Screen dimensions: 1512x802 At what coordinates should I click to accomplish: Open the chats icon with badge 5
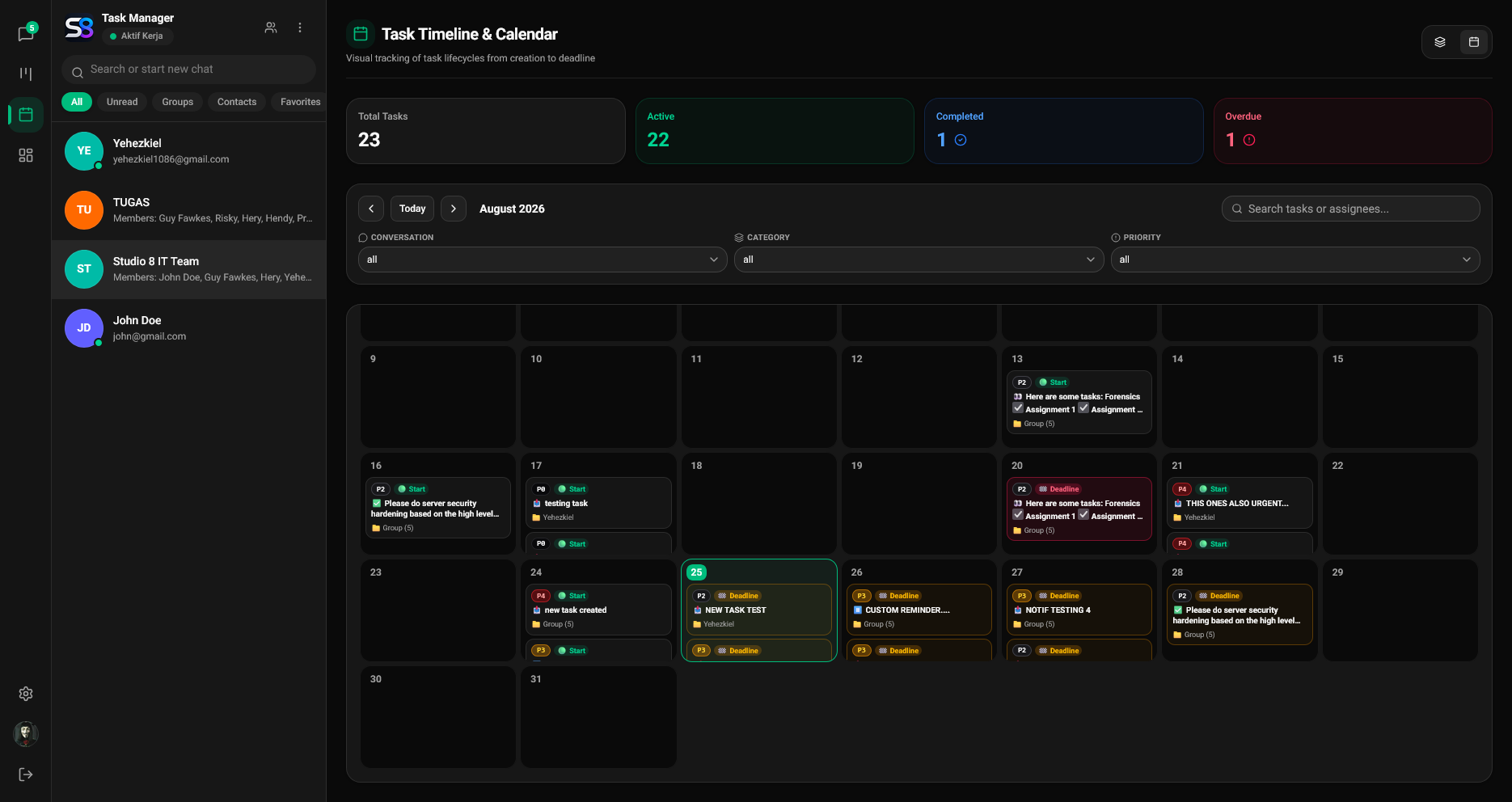tap(26, 33)
